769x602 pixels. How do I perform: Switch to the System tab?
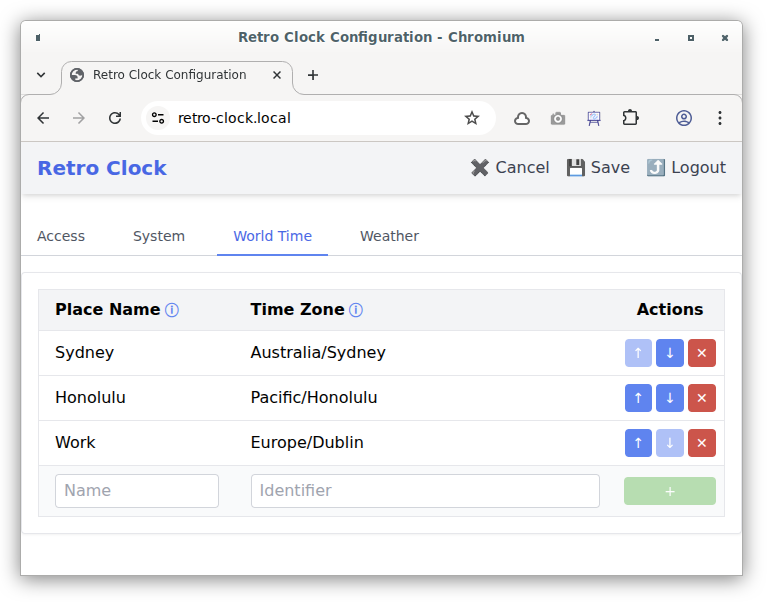coord(159,236)
